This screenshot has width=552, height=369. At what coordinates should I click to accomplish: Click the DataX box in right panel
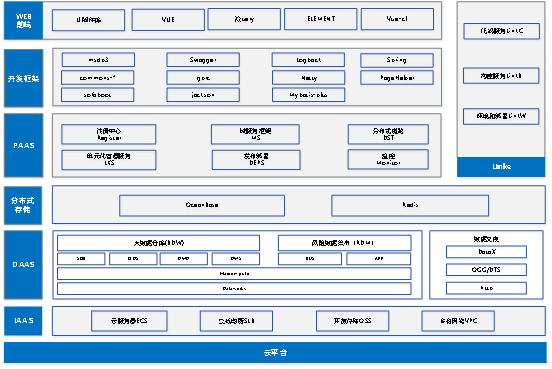tap(487, 252)
